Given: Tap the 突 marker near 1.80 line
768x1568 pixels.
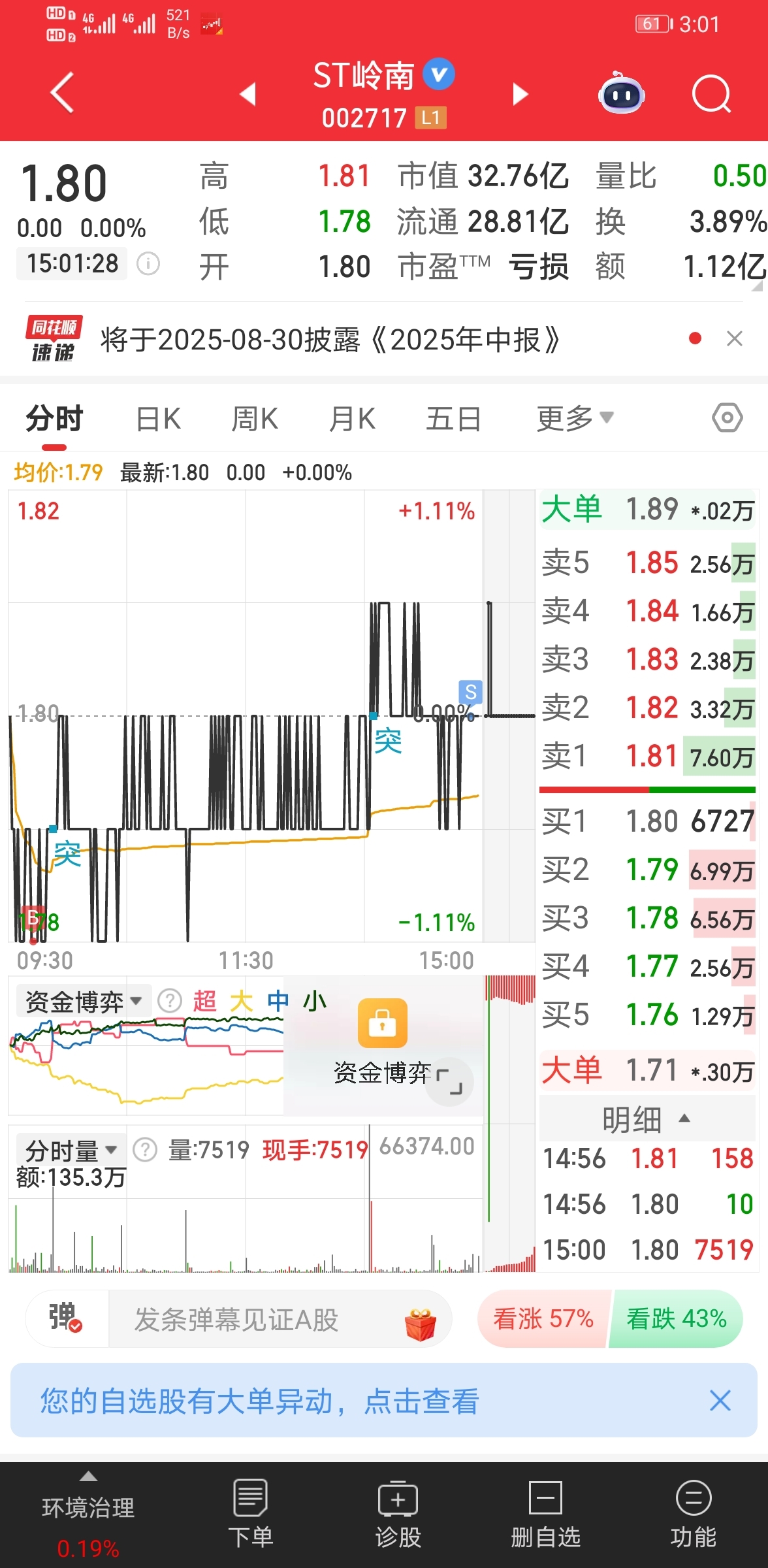Looking at the screenshot, I should 388,741.
